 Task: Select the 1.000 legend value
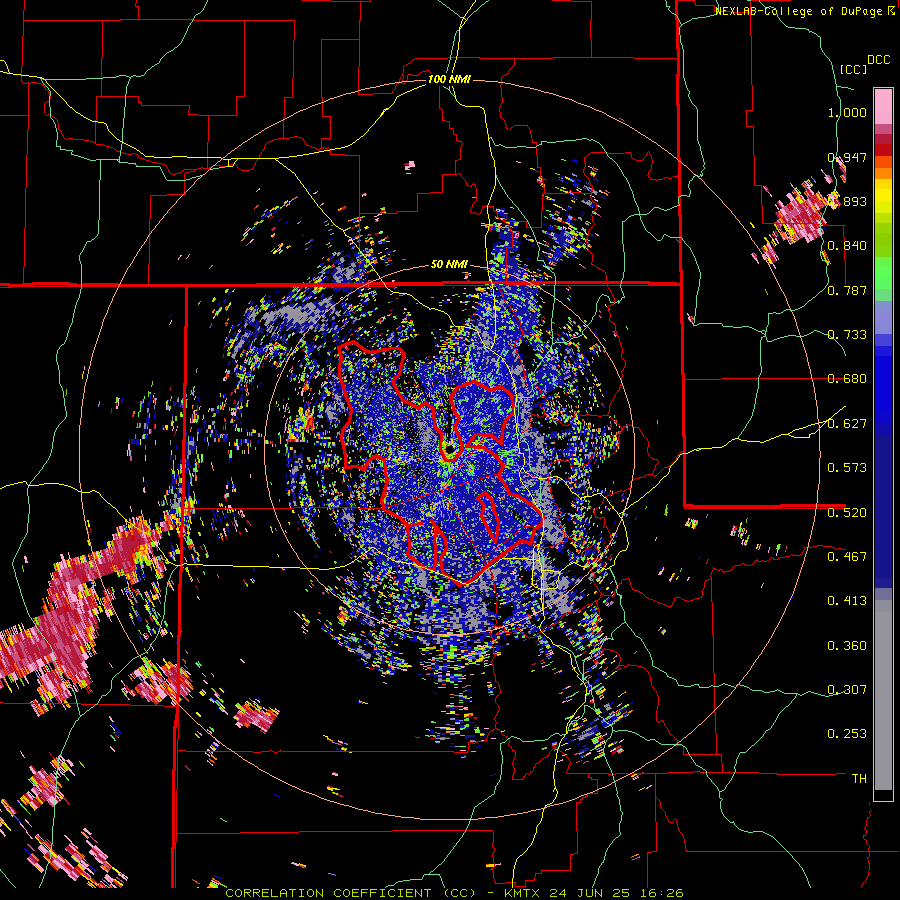(847, 112)
